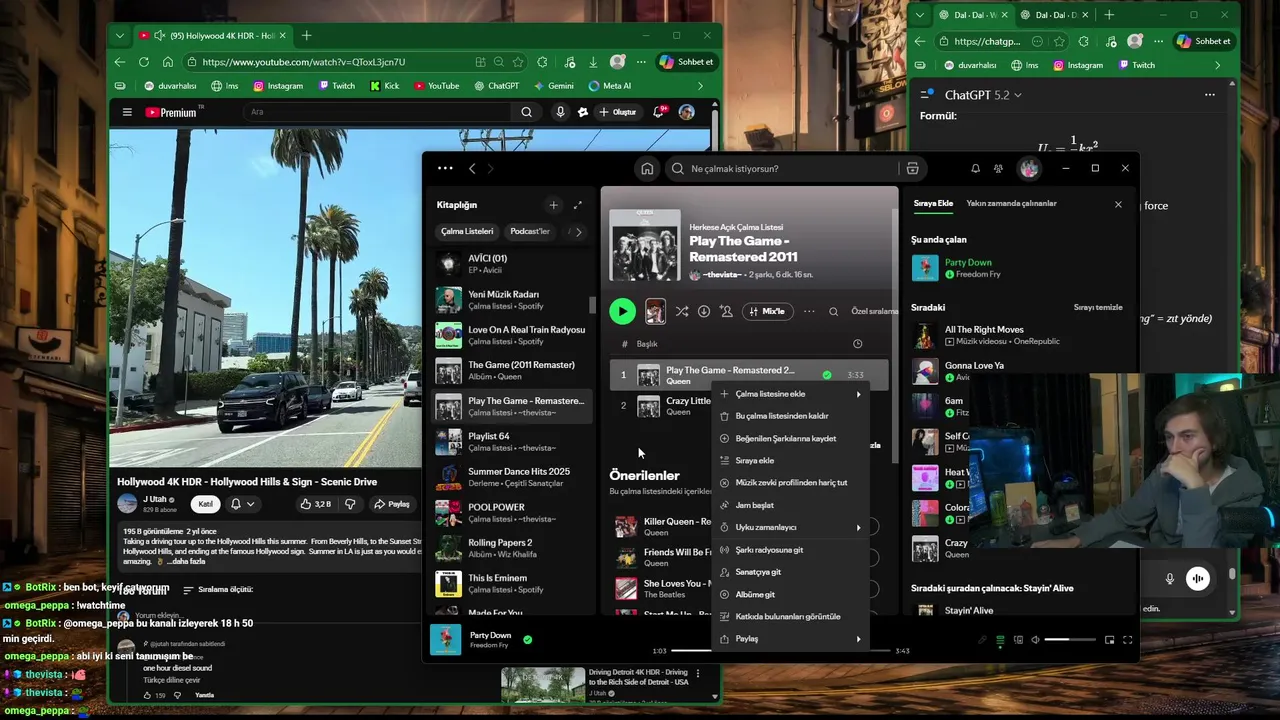Open Spotify friend activity icon
Screen dimensions: 1280x720
click(x=997, y=169)
